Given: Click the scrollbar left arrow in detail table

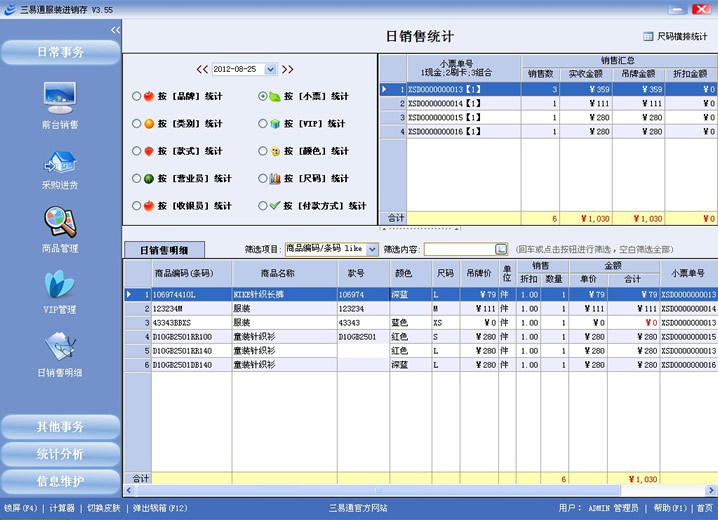Looking at the screenshot, I should tap(129, 490).
